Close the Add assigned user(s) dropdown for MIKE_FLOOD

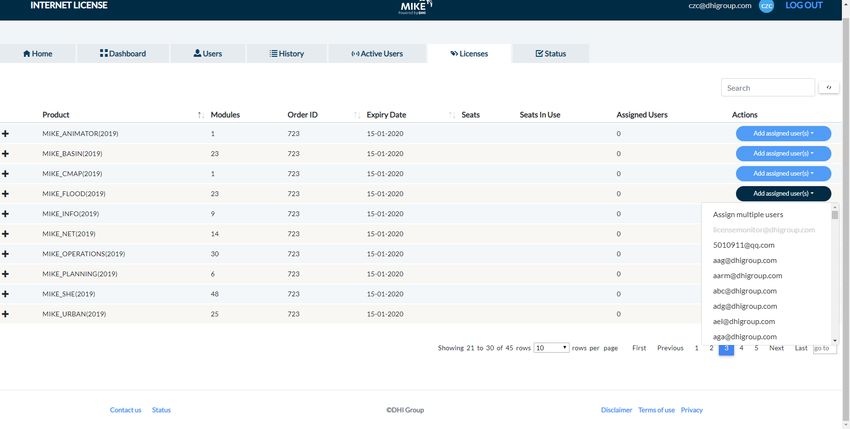click(783, 194)
